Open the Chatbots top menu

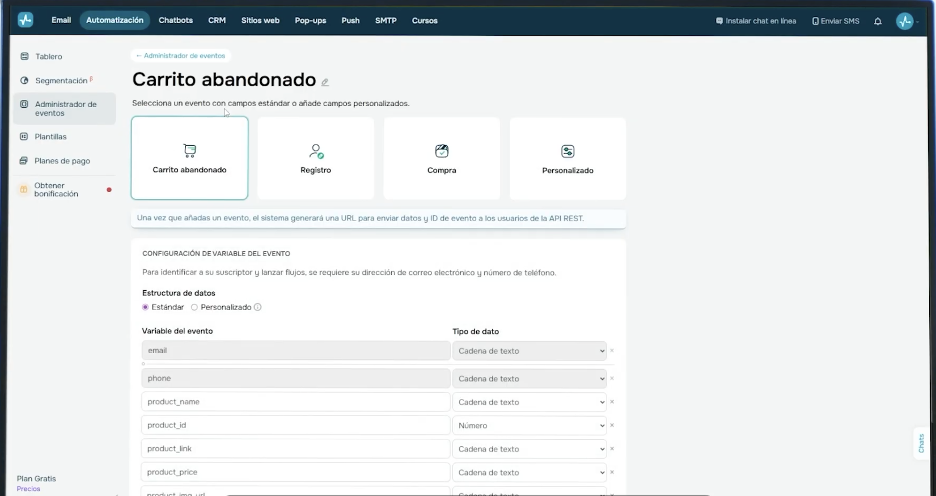176,20
